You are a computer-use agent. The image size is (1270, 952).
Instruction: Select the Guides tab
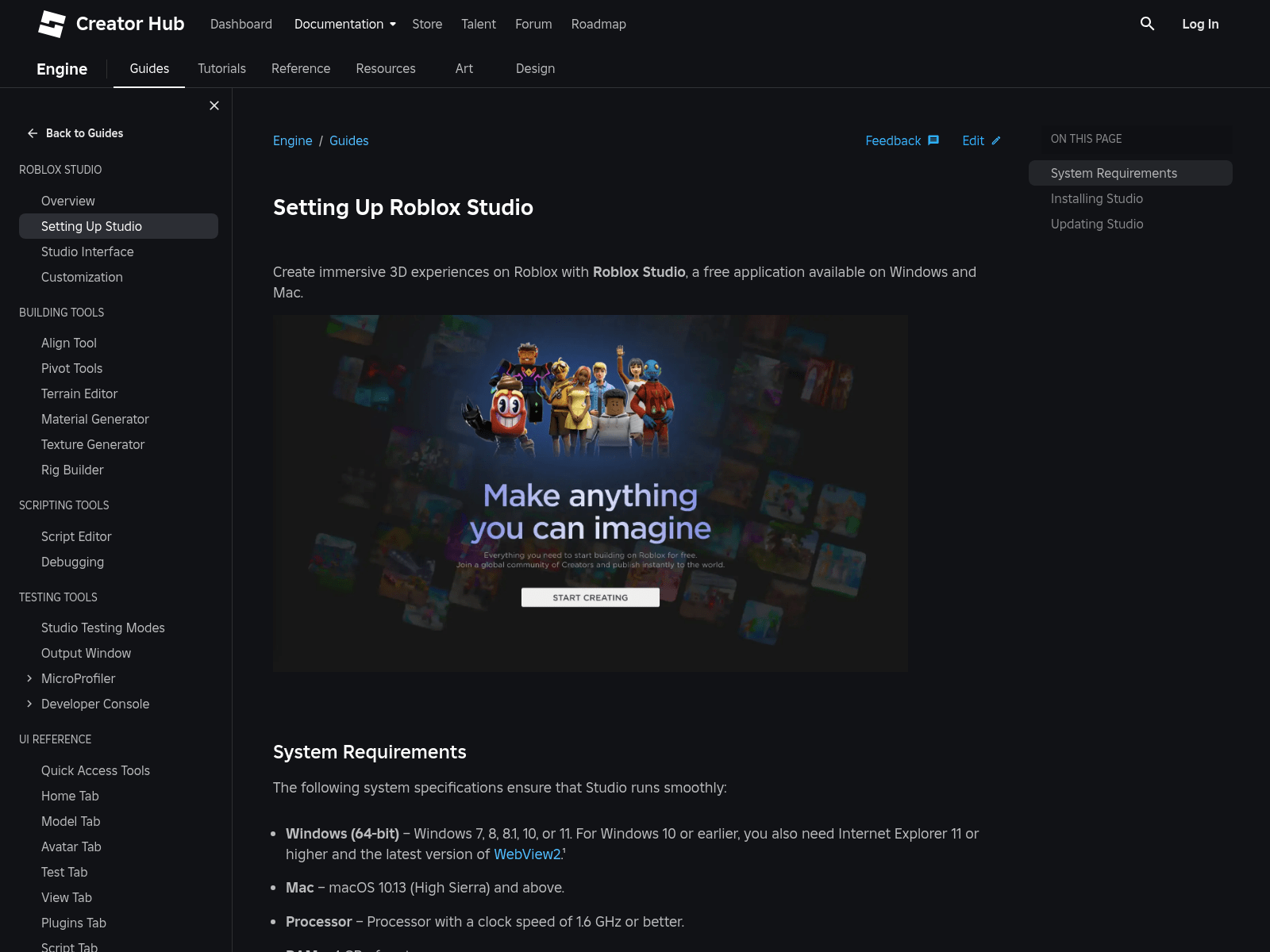pyautogui.click(x=149, y=68)
